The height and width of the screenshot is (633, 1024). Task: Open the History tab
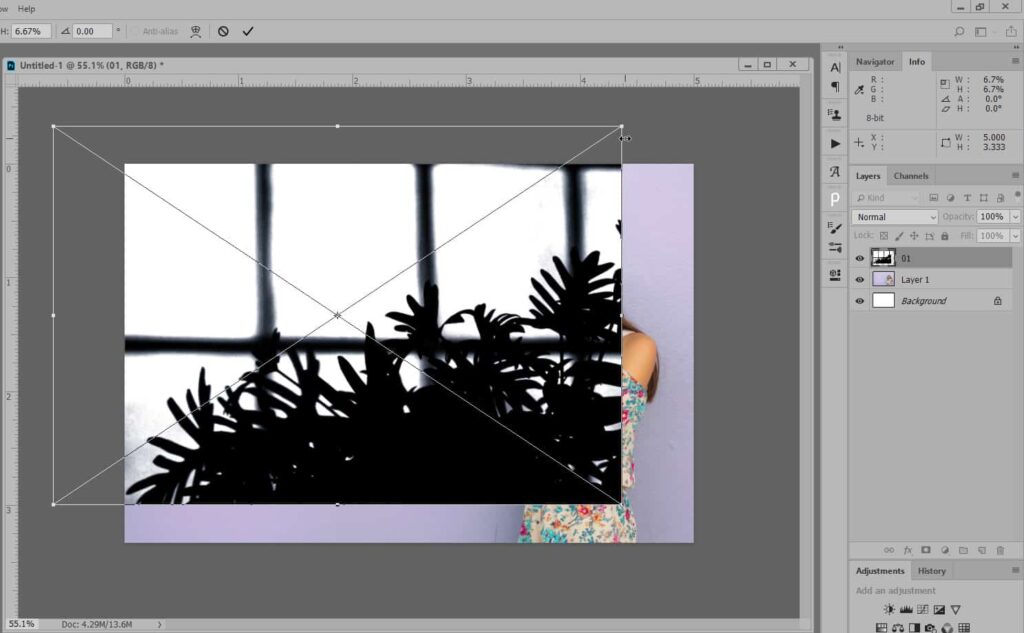(x=931, y=571)
